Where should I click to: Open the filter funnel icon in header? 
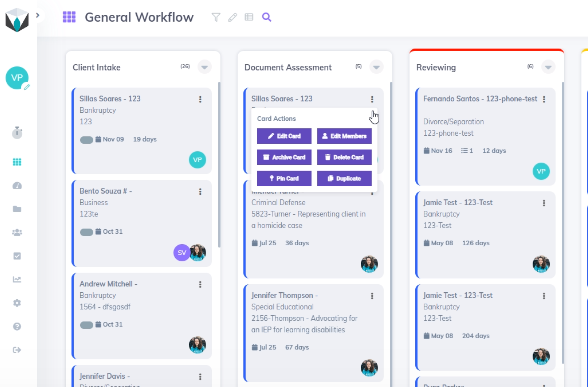[x=216, y=17]
